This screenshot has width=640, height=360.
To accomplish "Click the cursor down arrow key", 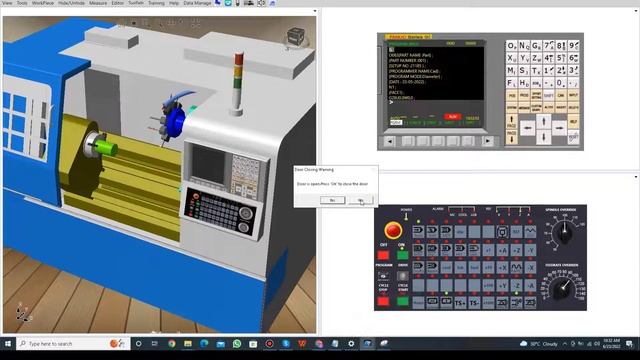I will [544, 138].
